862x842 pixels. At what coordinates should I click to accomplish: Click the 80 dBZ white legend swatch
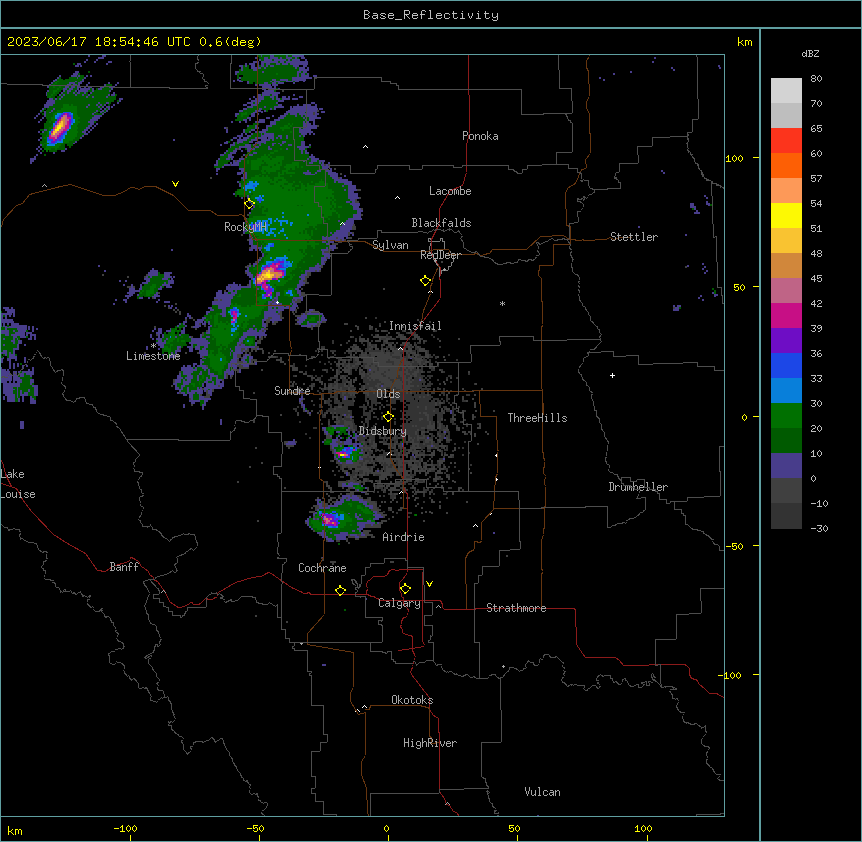point(786,90)
